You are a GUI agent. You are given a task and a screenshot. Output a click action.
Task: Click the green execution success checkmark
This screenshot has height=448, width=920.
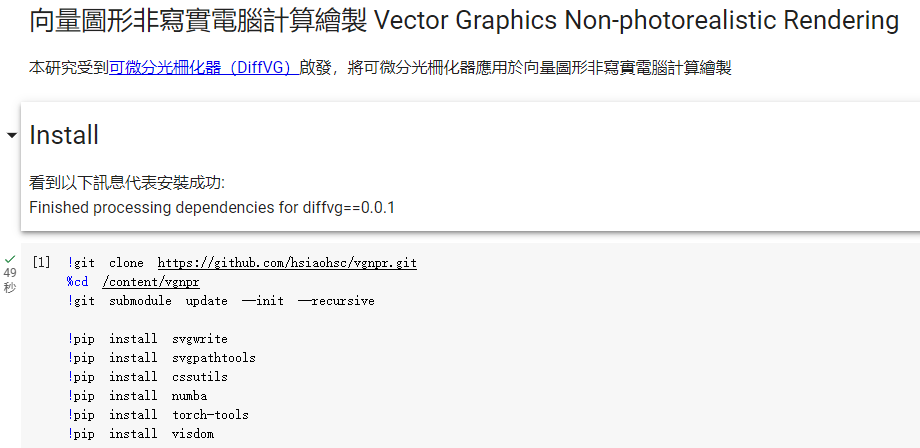[x=9, y=259]
